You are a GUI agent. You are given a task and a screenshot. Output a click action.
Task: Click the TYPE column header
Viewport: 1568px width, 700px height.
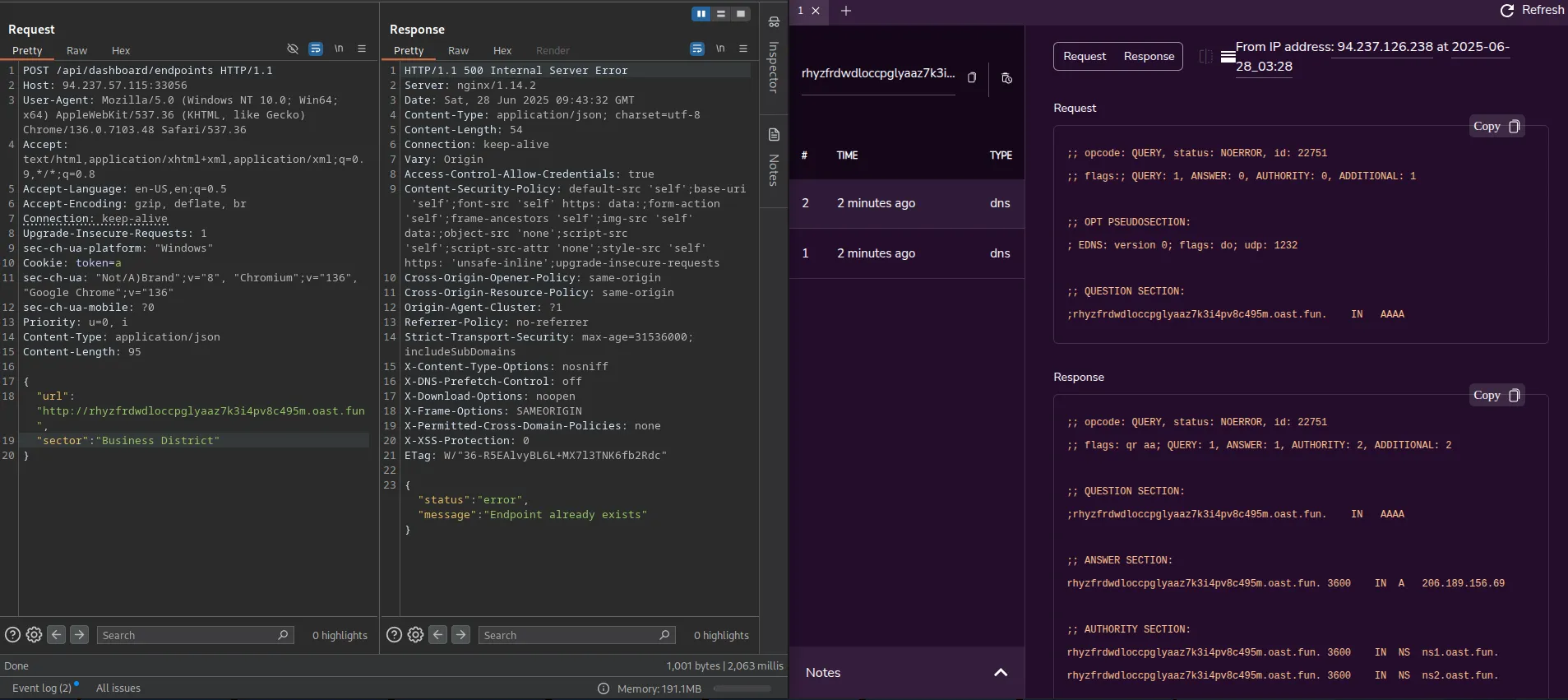coord(1001,155)
